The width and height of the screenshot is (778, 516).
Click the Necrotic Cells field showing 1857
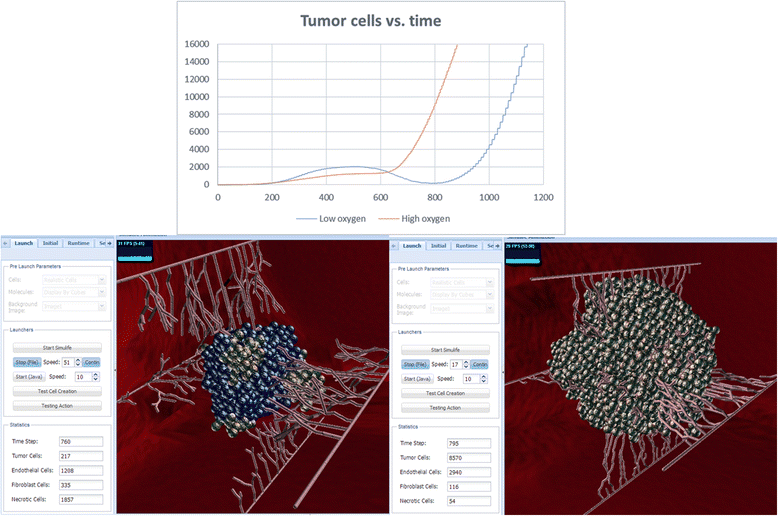coord(74,498)
